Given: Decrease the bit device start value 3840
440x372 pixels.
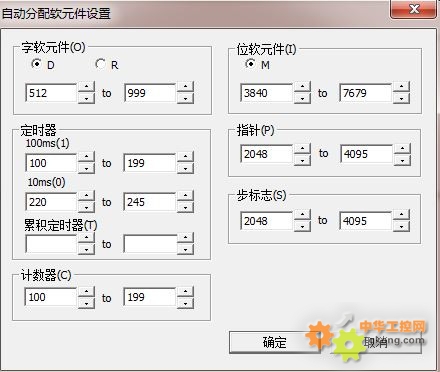Looking at the screenshot, I should pyautogui.click(x=302, y=98).
